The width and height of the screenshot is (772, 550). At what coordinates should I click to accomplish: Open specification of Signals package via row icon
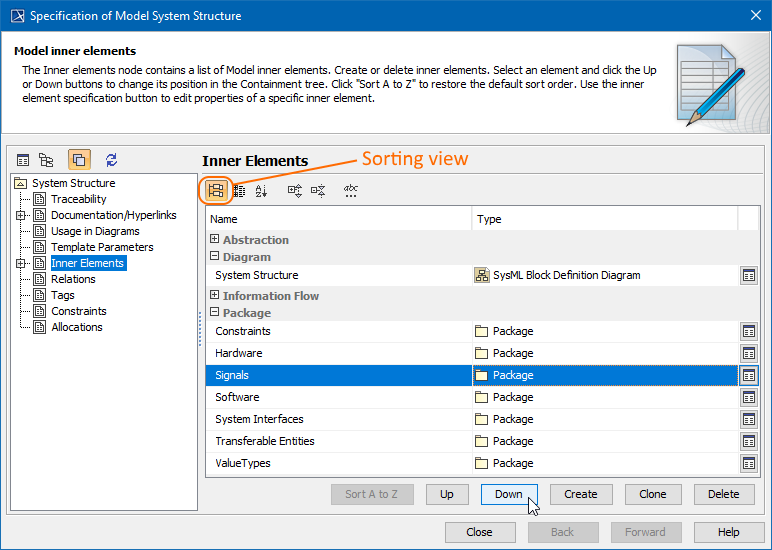748,375
